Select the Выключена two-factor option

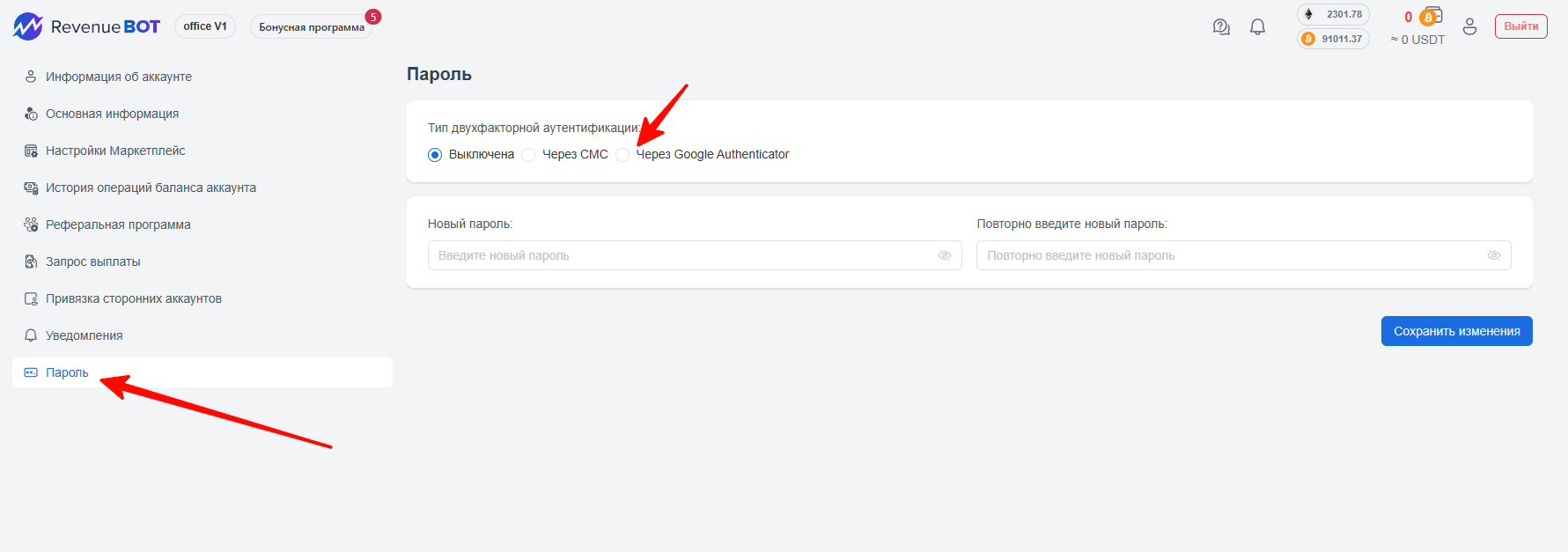435,155
